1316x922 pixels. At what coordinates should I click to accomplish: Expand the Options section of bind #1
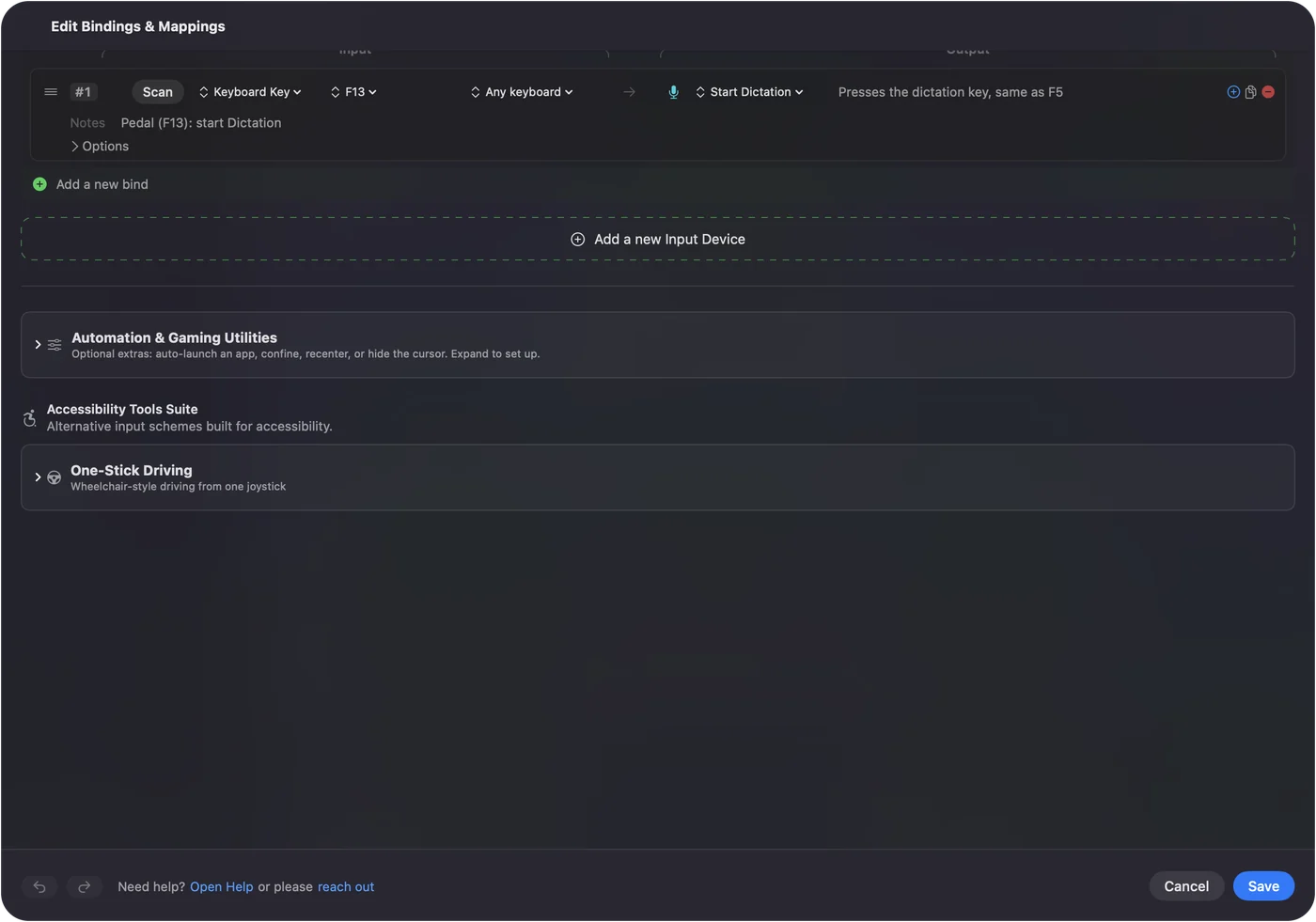[x=100, y=147]
